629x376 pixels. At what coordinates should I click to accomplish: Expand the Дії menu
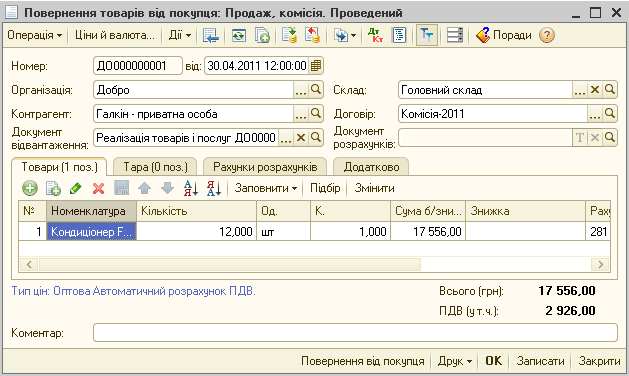179,35
